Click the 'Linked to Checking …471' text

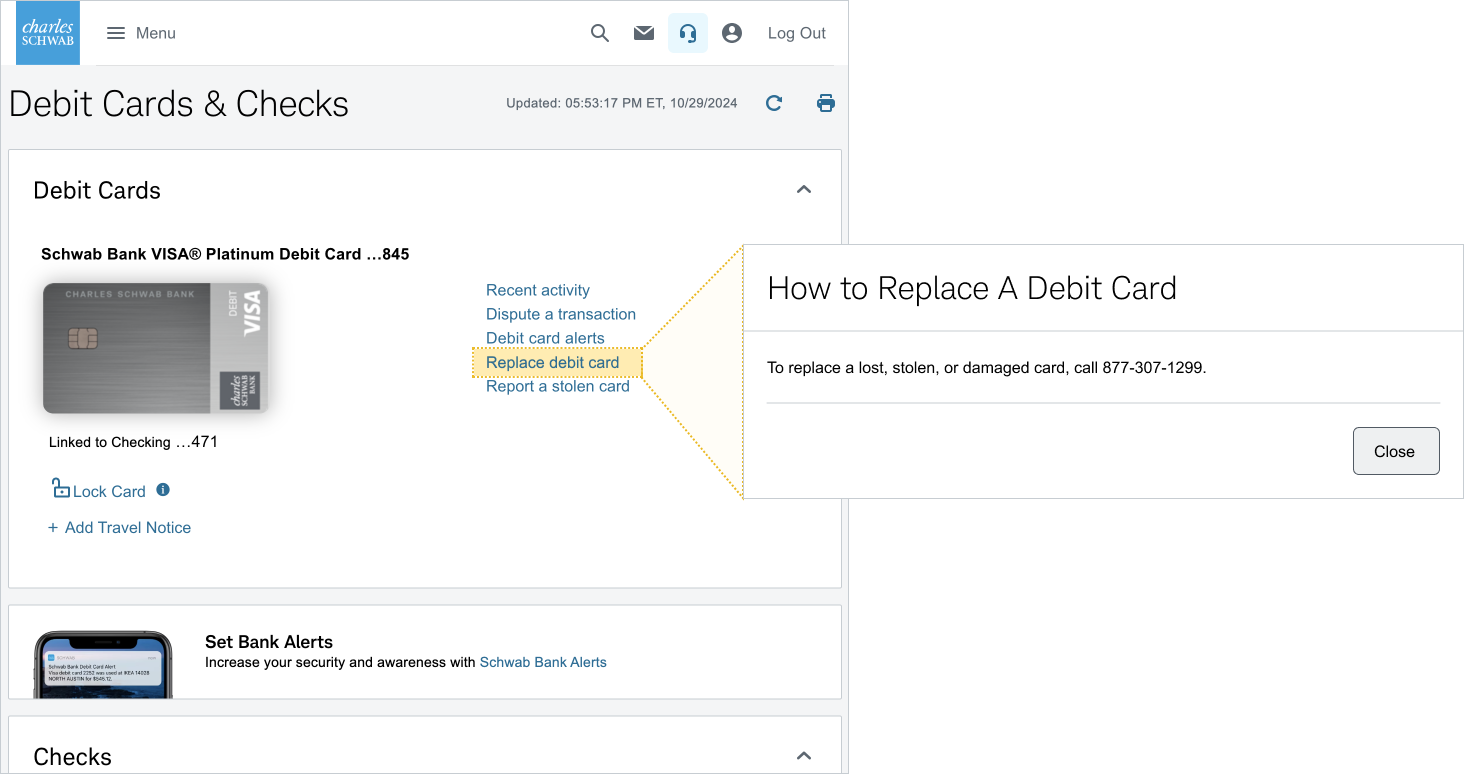pos(133,442)
